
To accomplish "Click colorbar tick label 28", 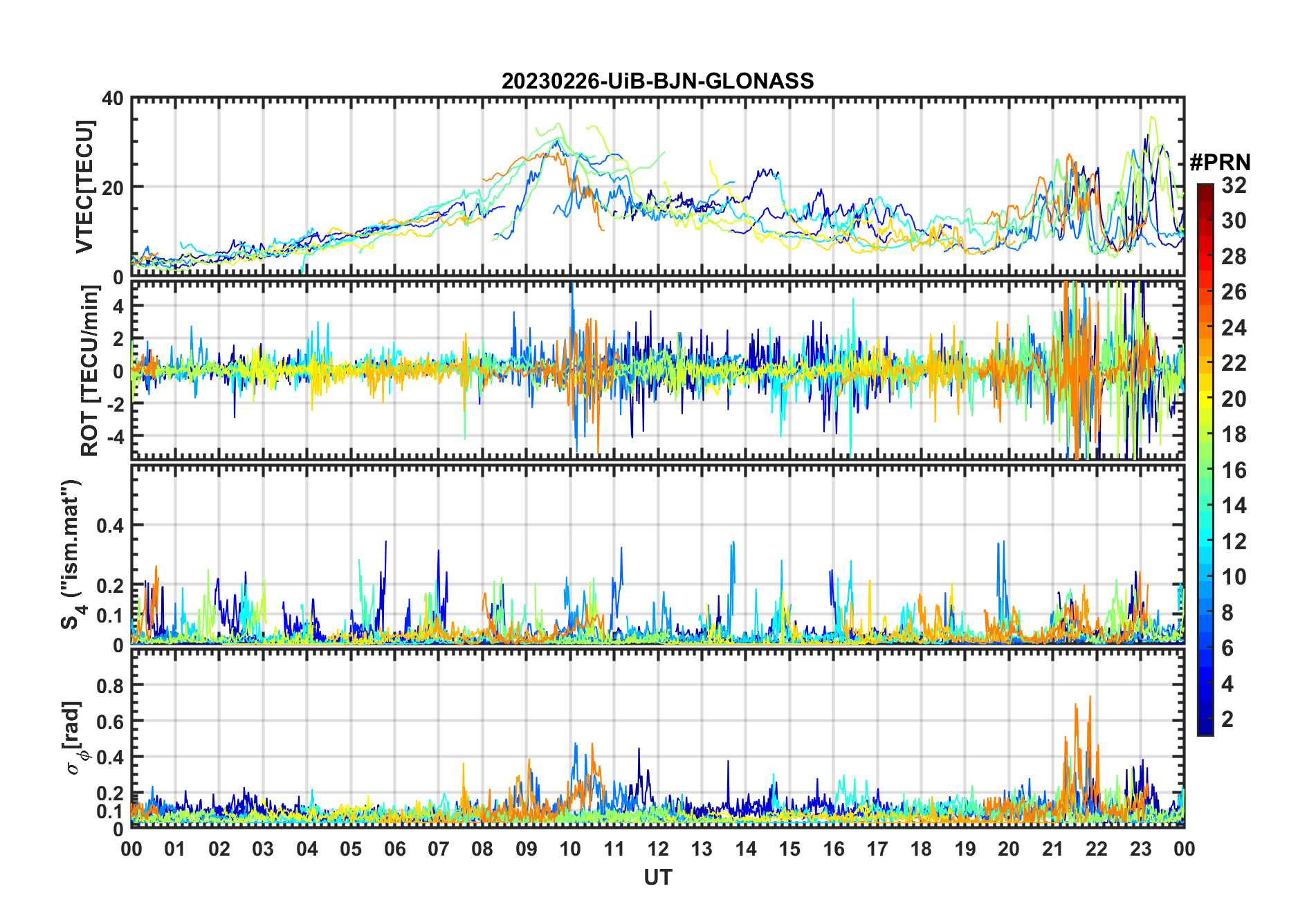I will [1234, 257].
